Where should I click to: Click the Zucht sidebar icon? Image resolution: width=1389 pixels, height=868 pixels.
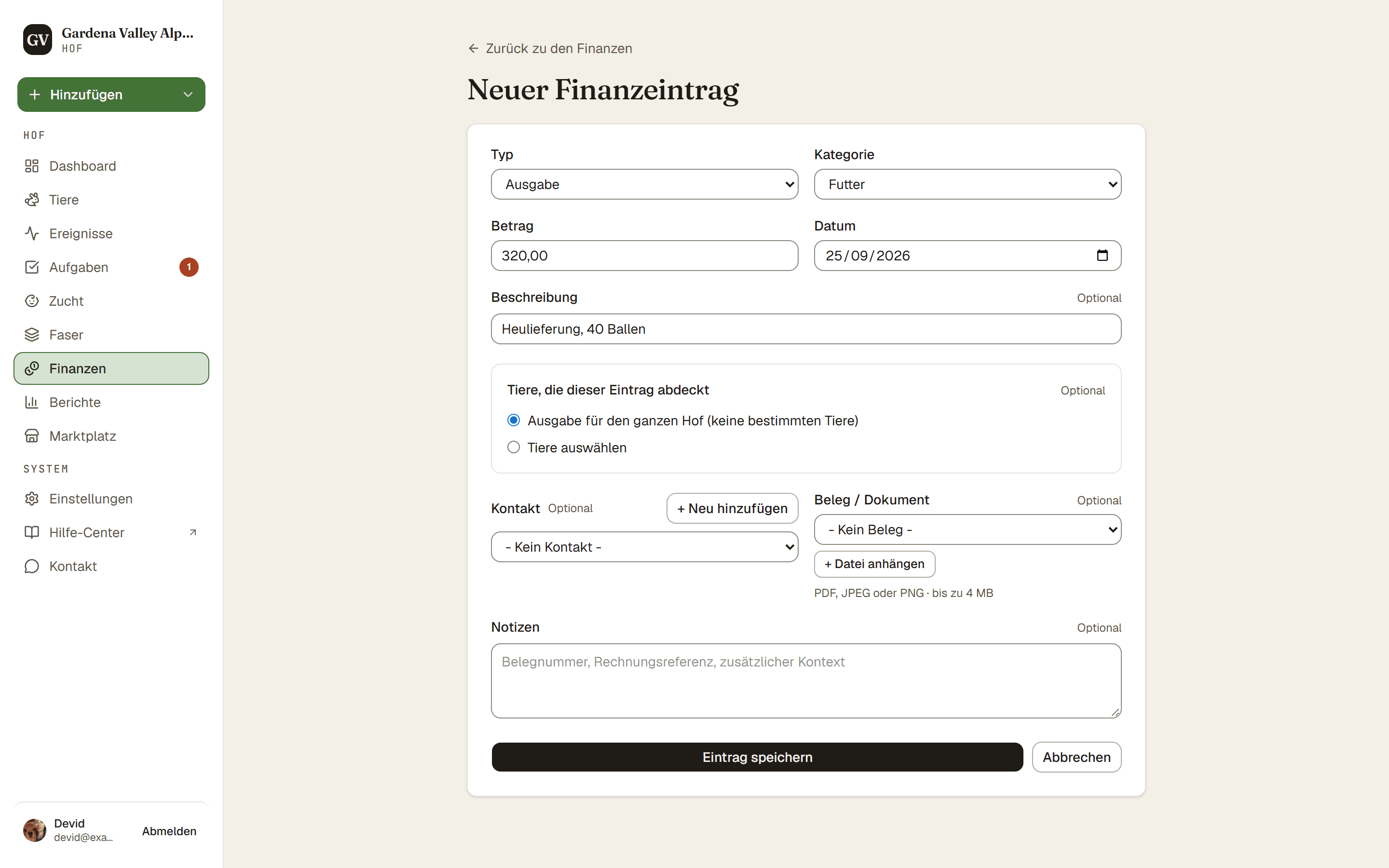(x=31, y=301)
